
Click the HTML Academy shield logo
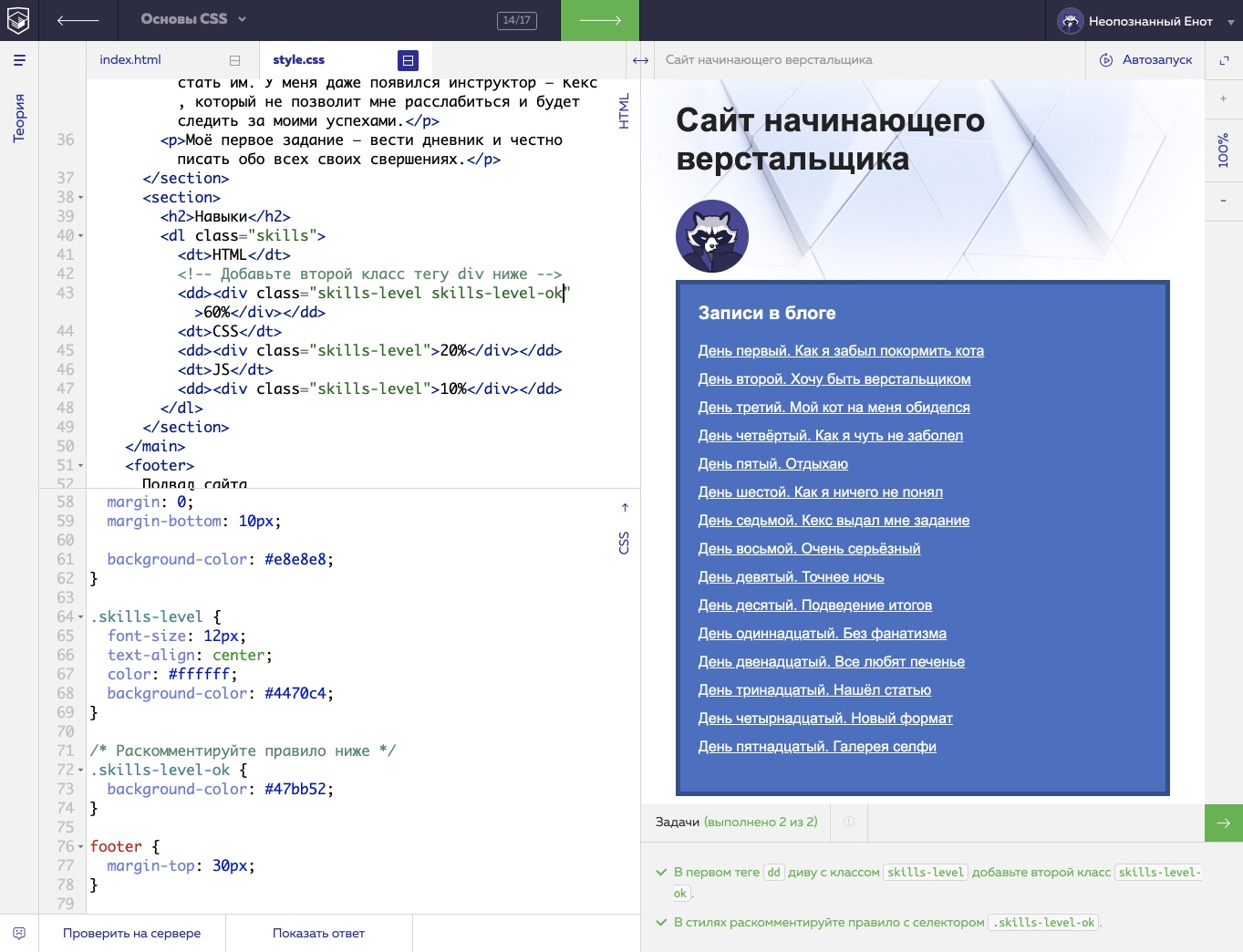[x=19, y=20]
